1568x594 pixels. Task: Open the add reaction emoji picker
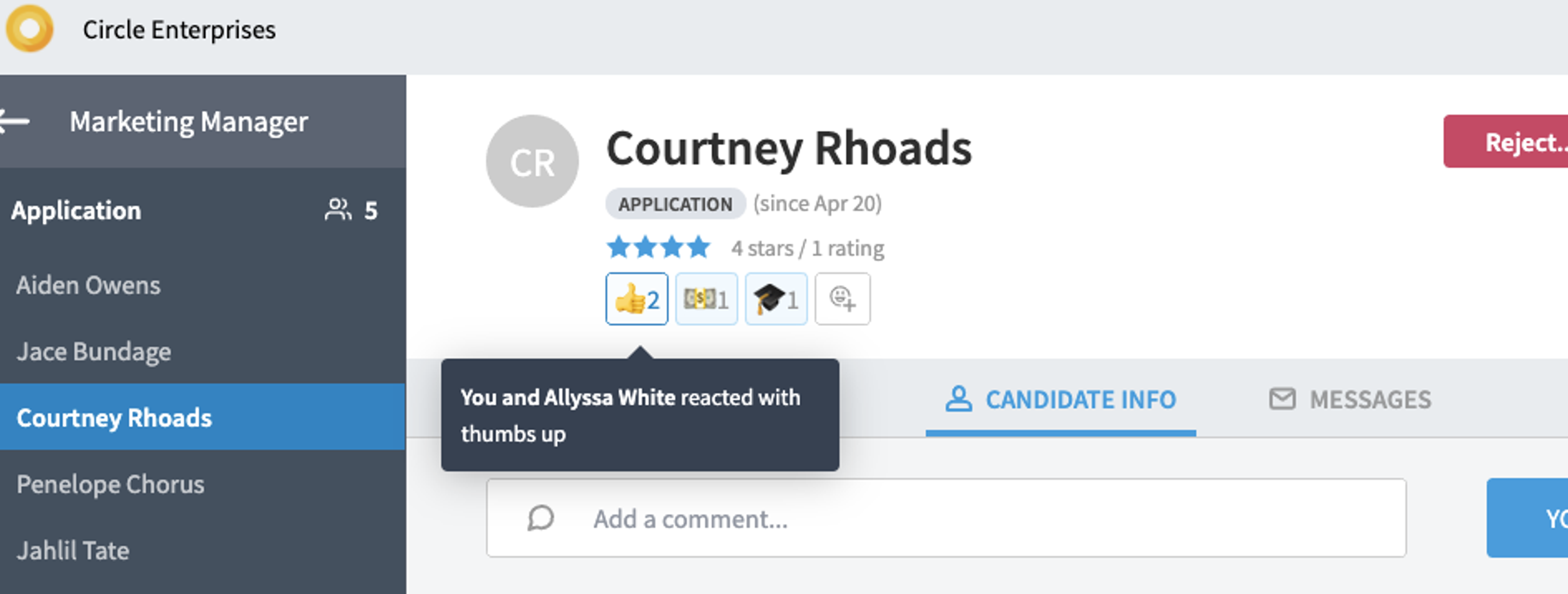pyautogui.click(x=842, y=299)
